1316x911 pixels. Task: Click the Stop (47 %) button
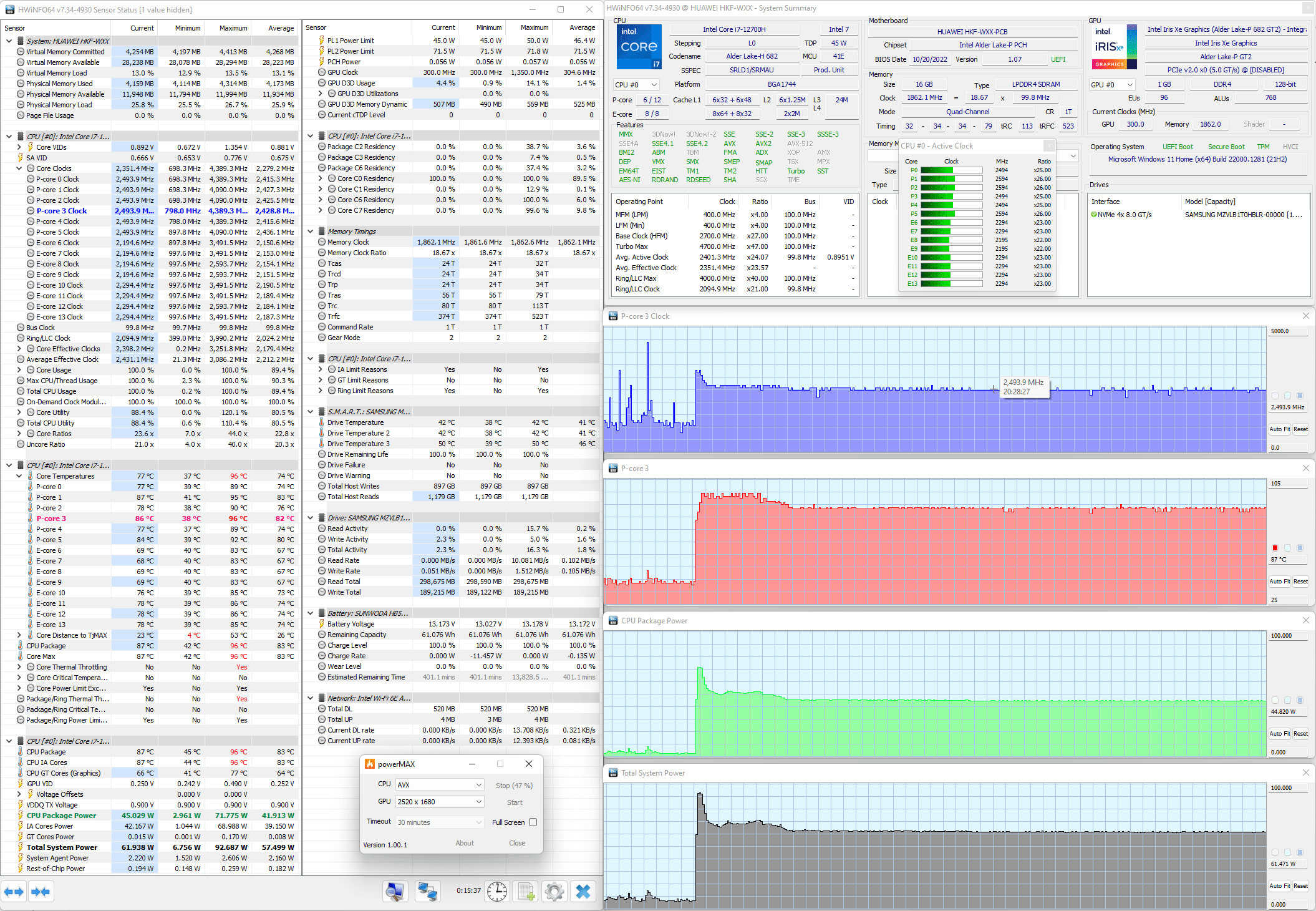(x=514, y=786)
